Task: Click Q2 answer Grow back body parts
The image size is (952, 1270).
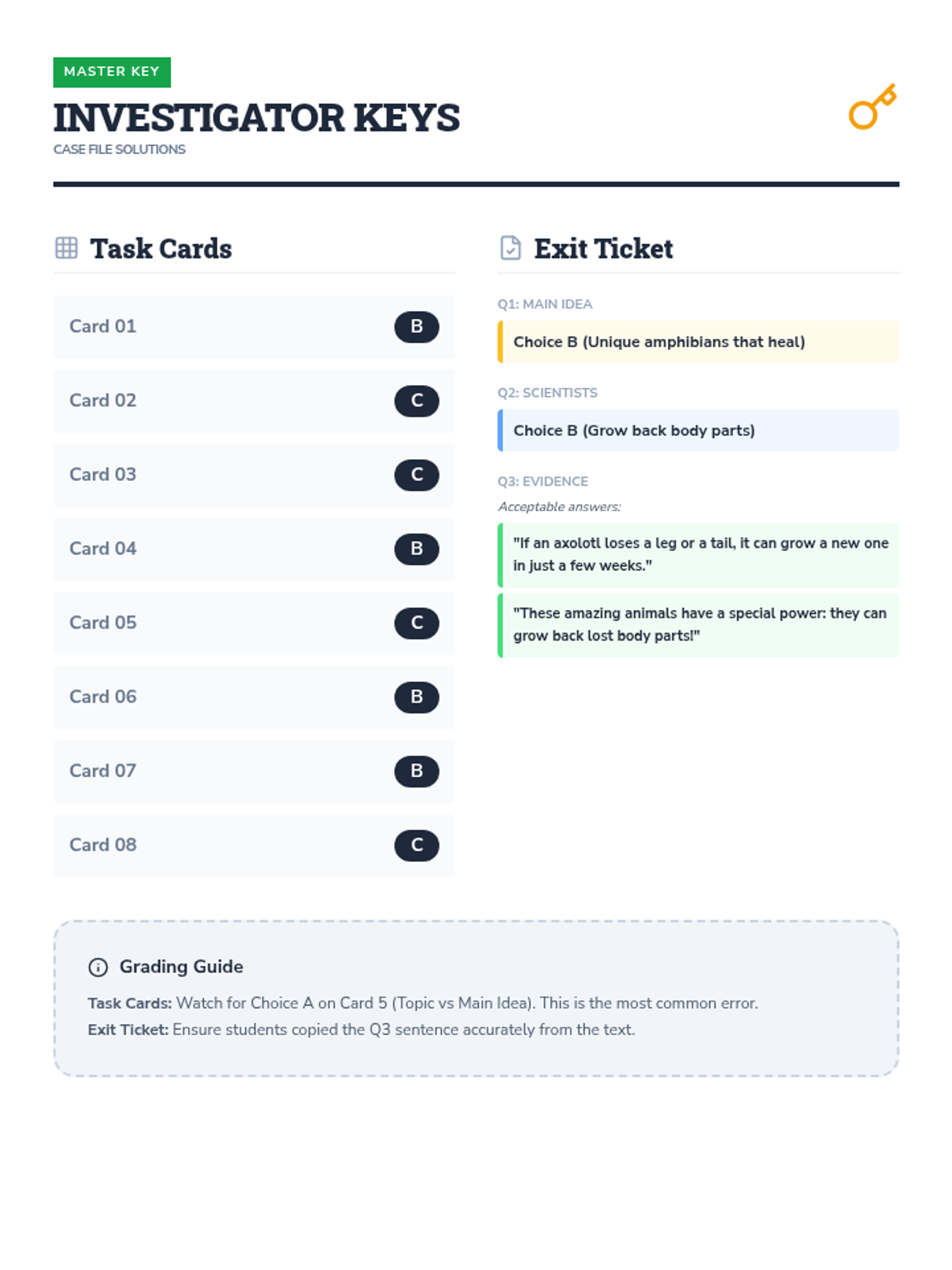Action: tap(634, 430)
